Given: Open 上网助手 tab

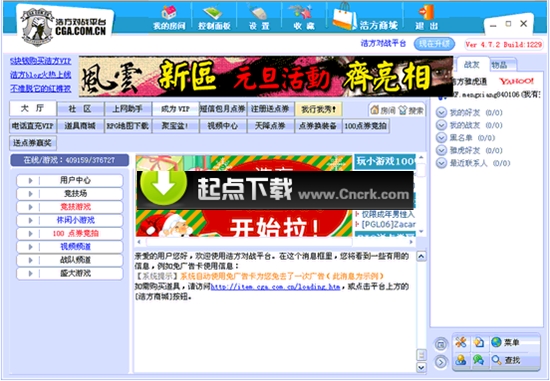Looking at the screenshot, I should [x=128, y=109].
